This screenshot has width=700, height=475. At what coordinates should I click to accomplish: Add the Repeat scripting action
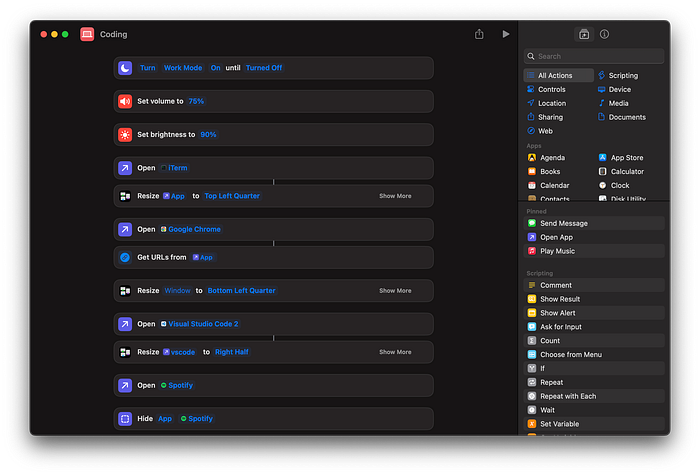click(594, 382)
